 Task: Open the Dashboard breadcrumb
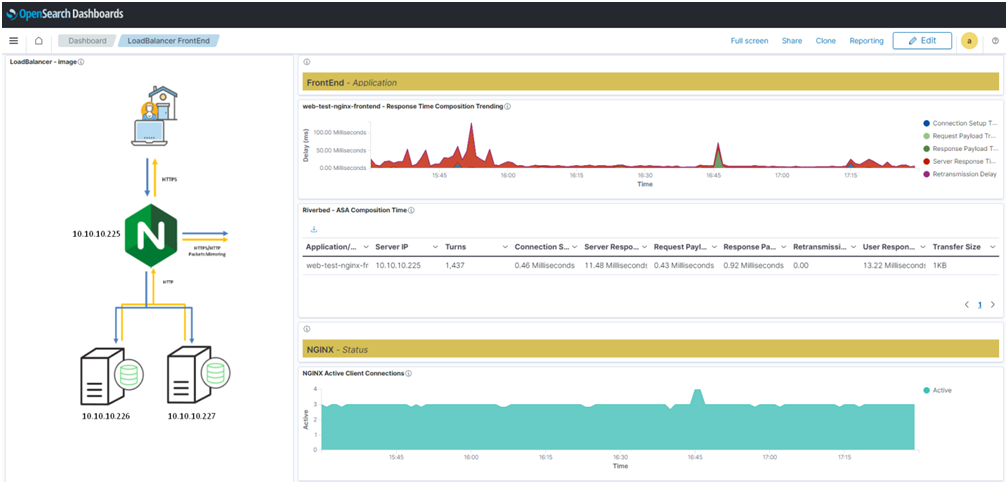(87, 40)
